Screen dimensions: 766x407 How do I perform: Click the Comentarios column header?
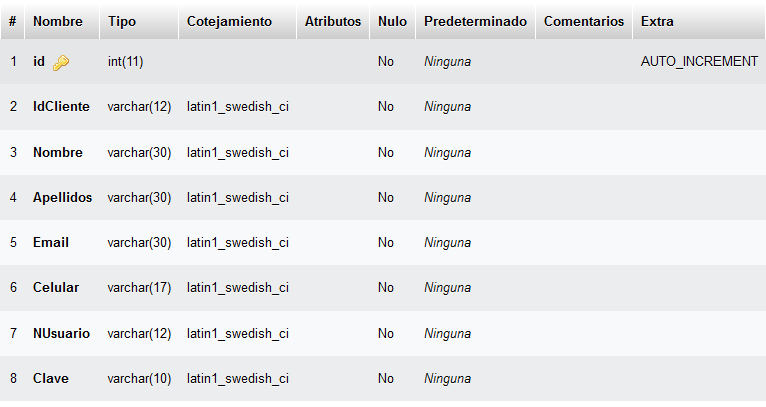(584, 21)
